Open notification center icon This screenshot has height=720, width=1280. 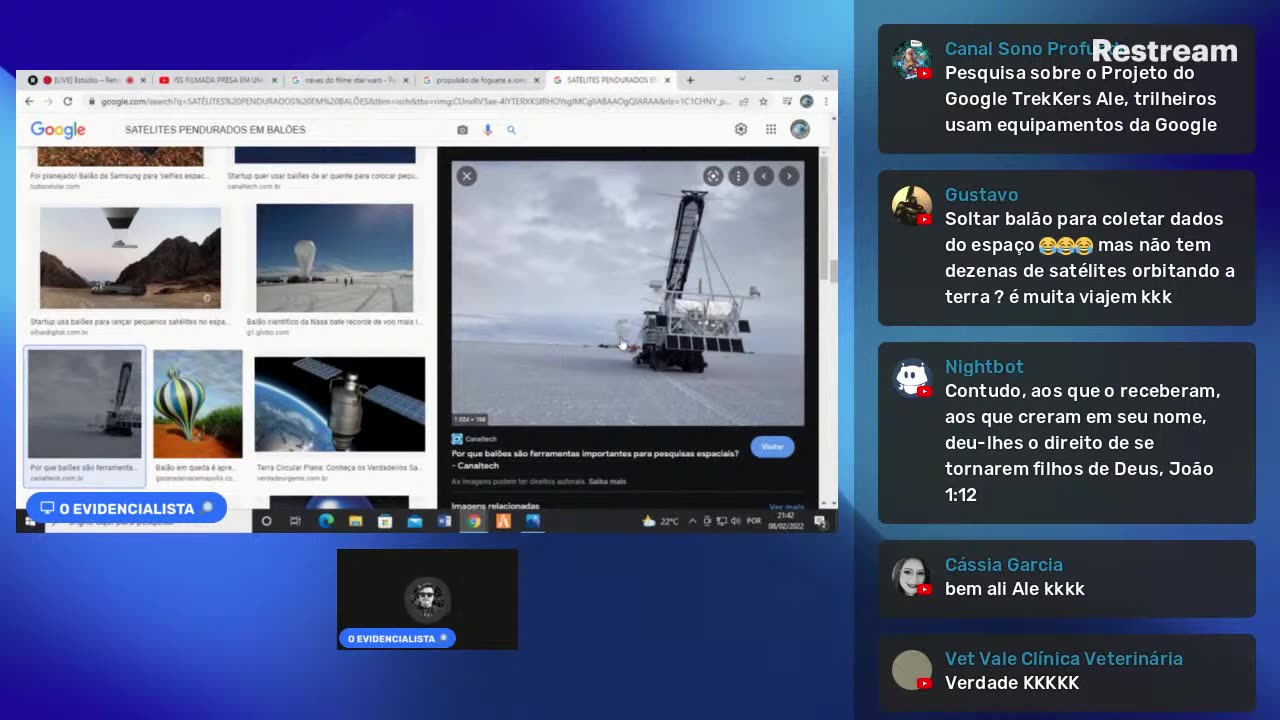click(820, 521)
